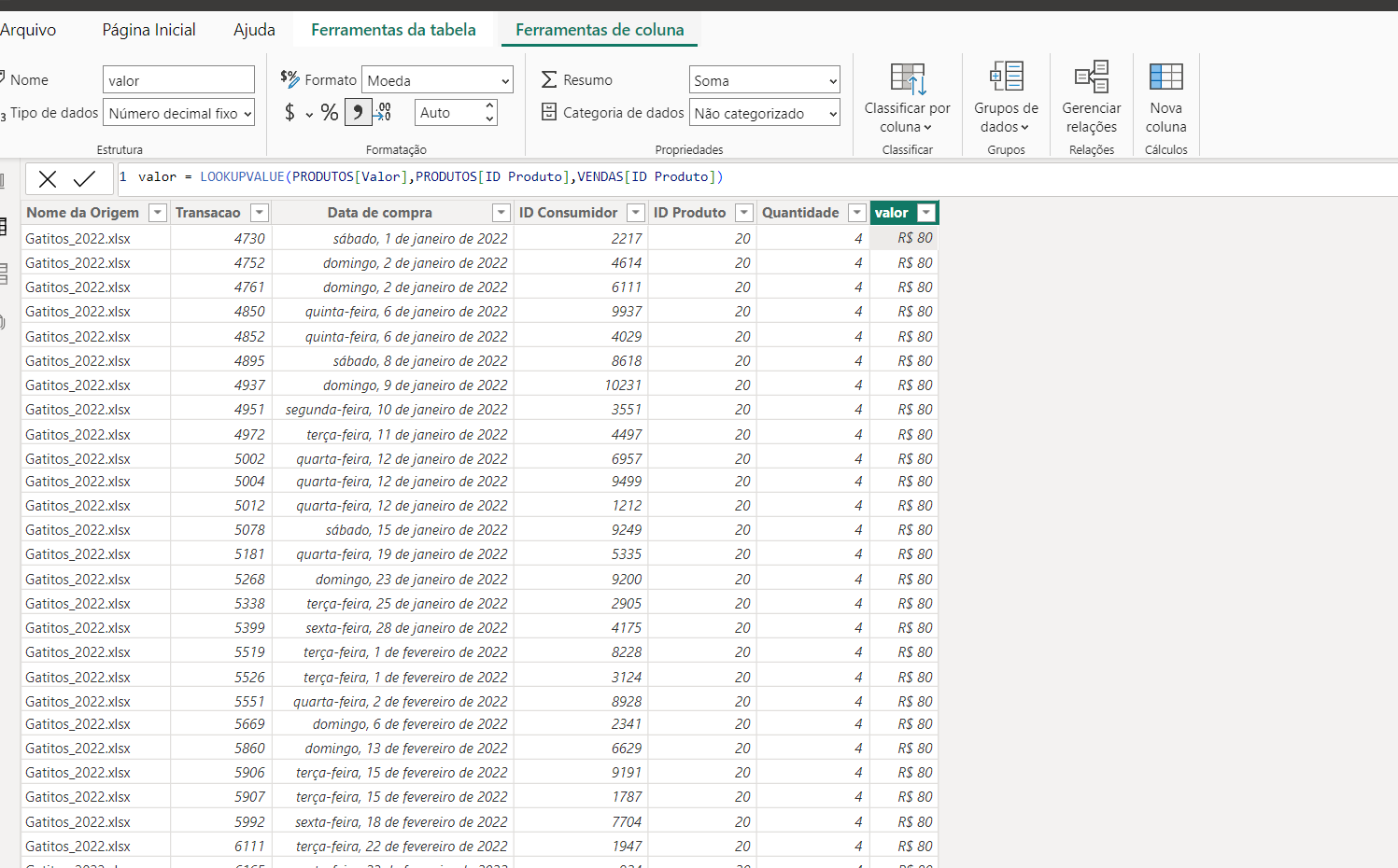Click consumer ID cell 7704
The width and height of the screenshot is (1398, 868).
[x=581, y=821]
